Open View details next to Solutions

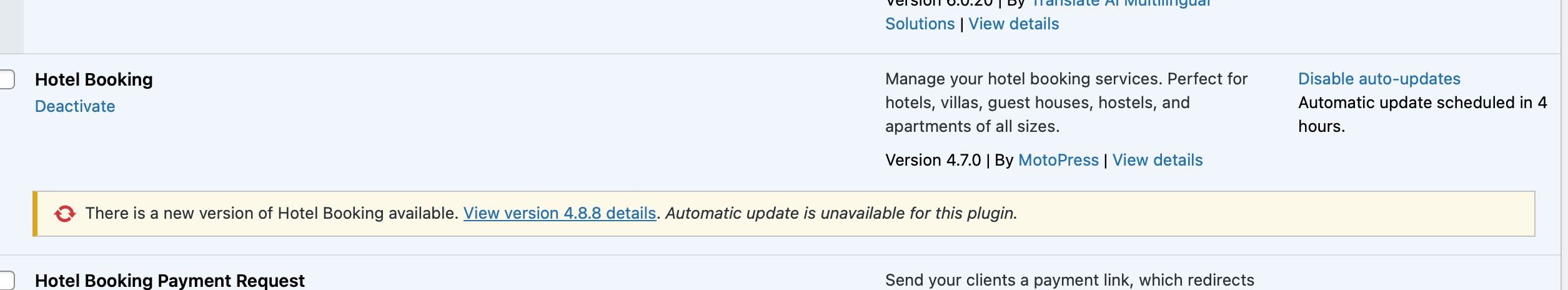(1013, 24)
